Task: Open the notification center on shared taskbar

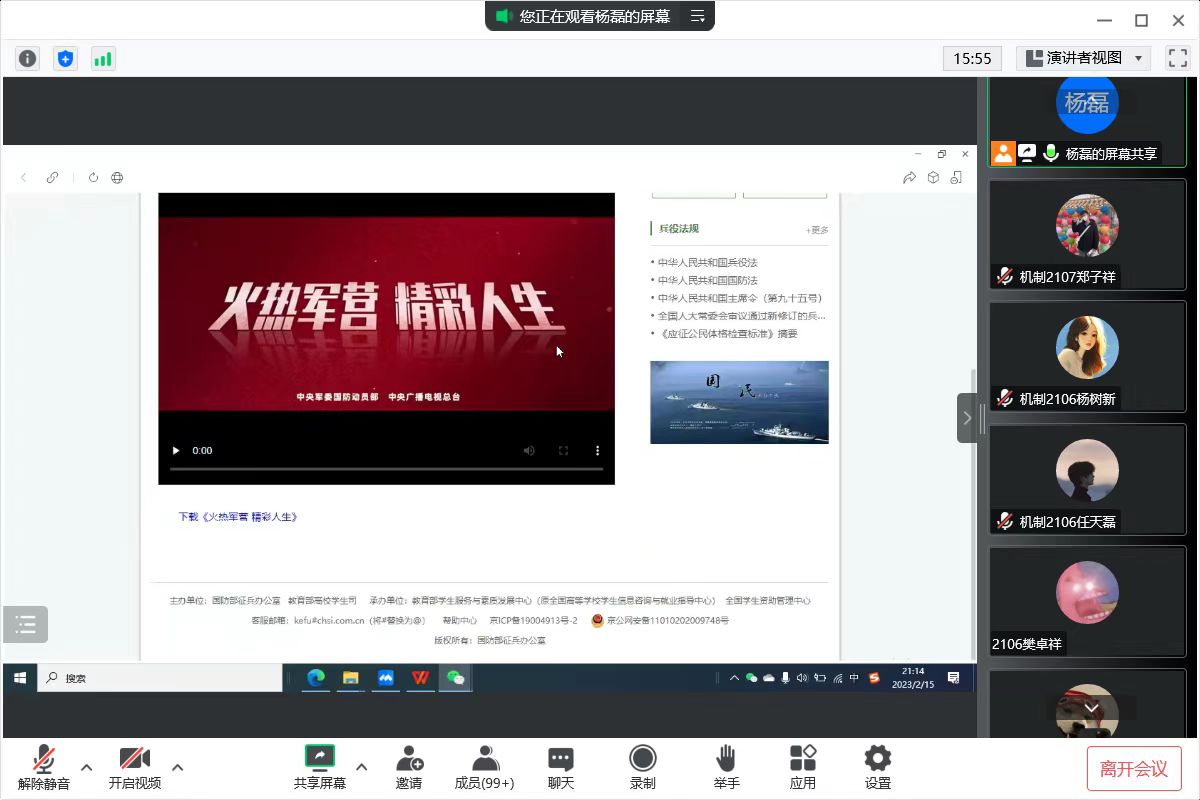Action: click(x=954, y=678)
